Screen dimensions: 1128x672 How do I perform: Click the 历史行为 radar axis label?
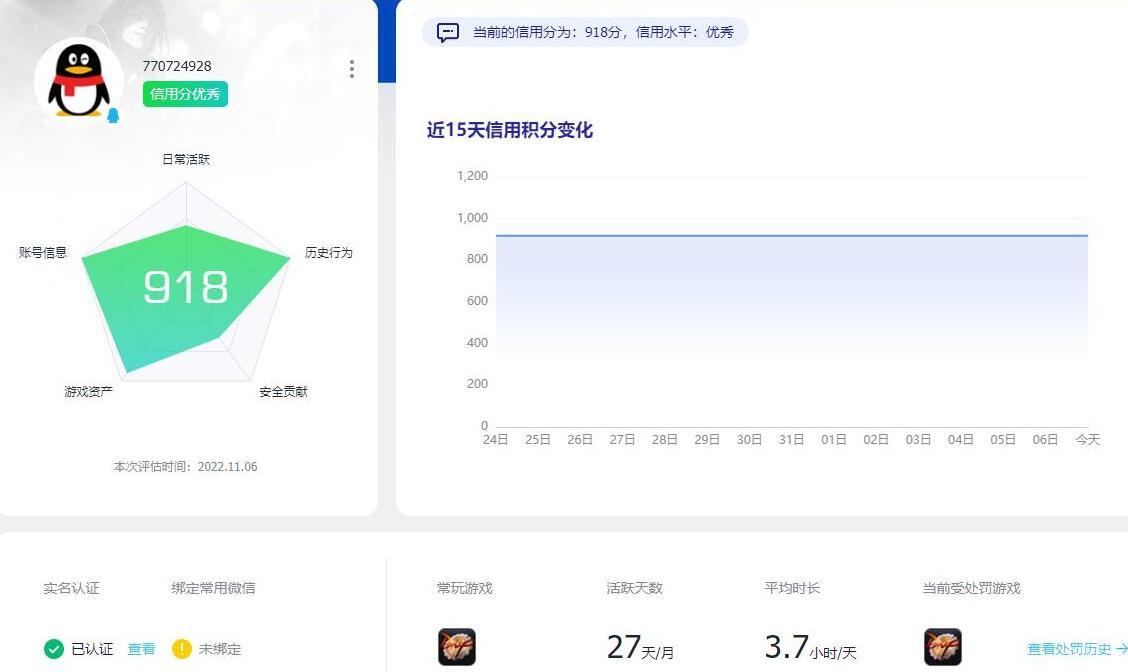click(x=328, y=253)
